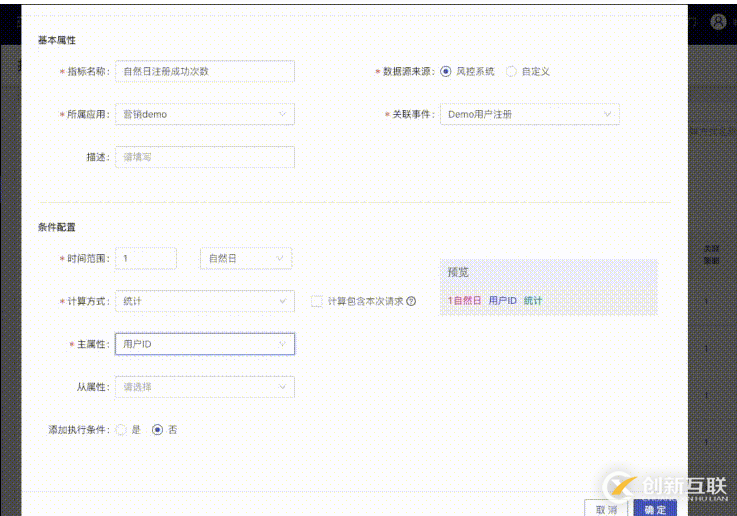Click the user avatar icon in header
The image size is (737, 516).
(x=718, y=21)
